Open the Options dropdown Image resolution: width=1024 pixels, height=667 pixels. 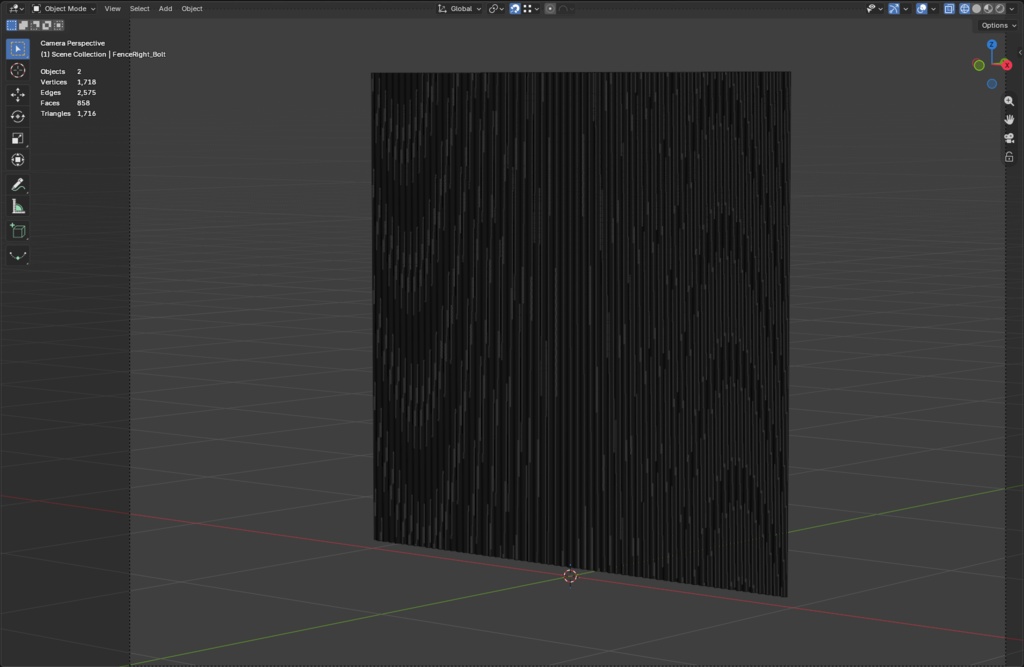[999, 25]
